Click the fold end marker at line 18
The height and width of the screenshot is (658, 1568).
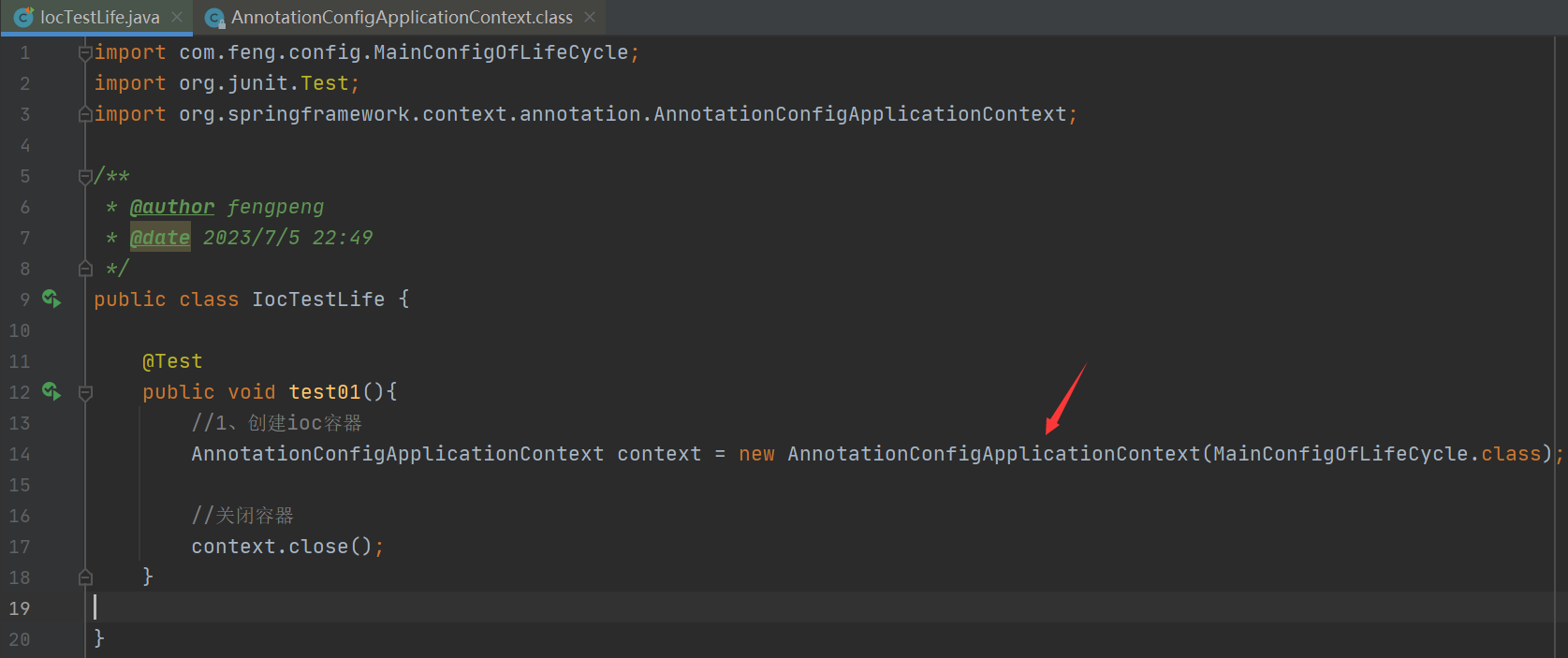[85, 578]
